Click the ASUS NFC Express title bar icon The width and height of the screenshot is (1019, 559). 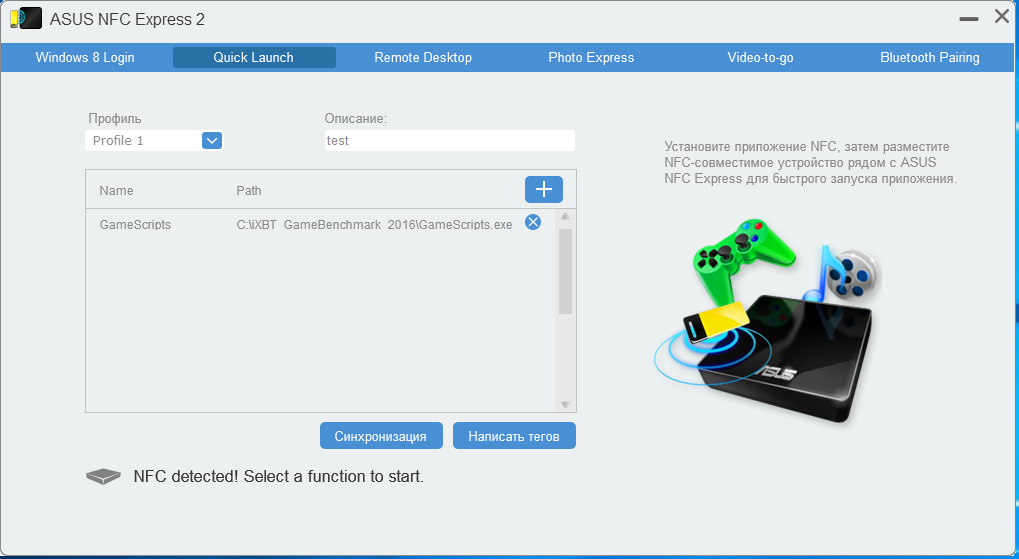(x=26, y=19)
